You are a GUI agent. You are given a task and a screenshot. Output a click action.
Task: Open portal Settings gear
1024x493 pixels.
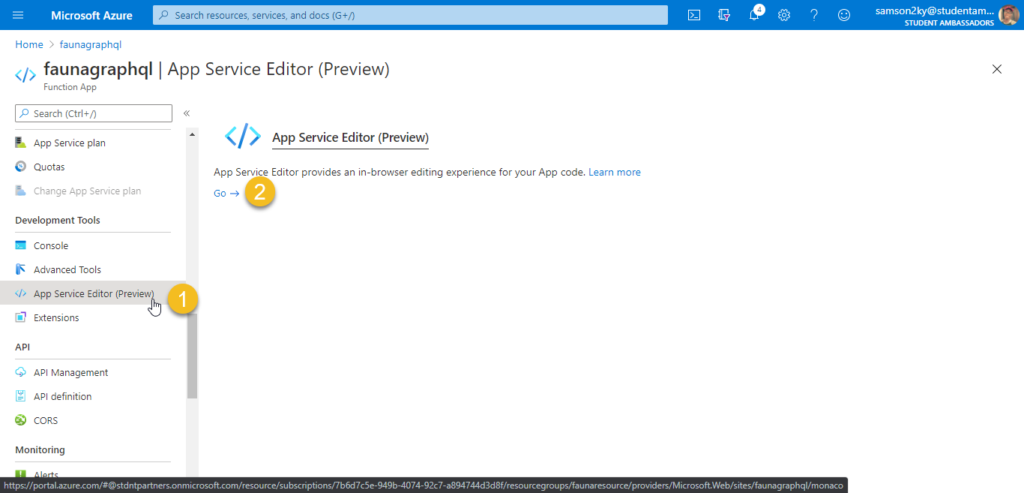pos(784,15)
